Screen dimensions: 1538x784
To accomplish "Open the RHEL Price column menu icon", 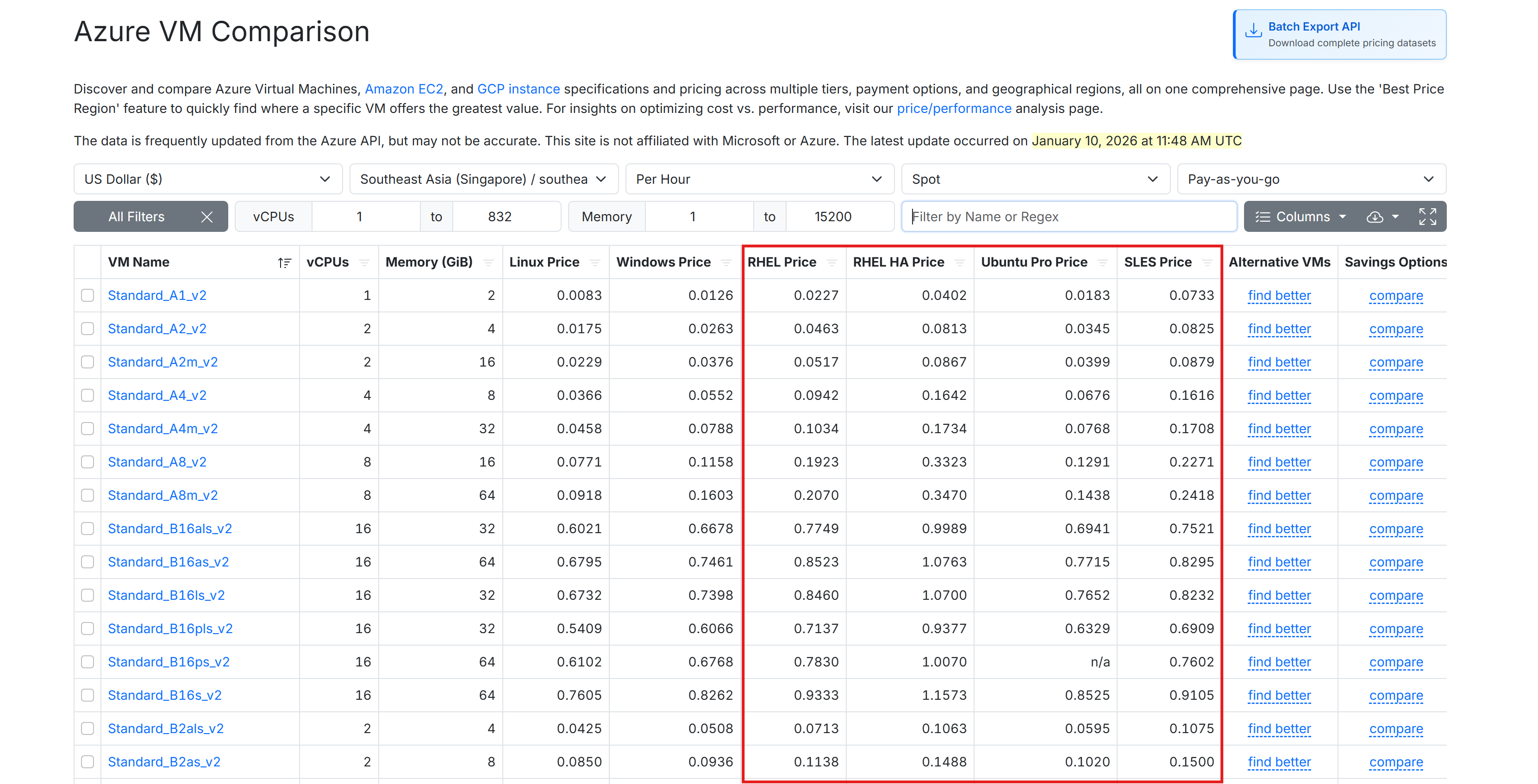I will point(832,262).
